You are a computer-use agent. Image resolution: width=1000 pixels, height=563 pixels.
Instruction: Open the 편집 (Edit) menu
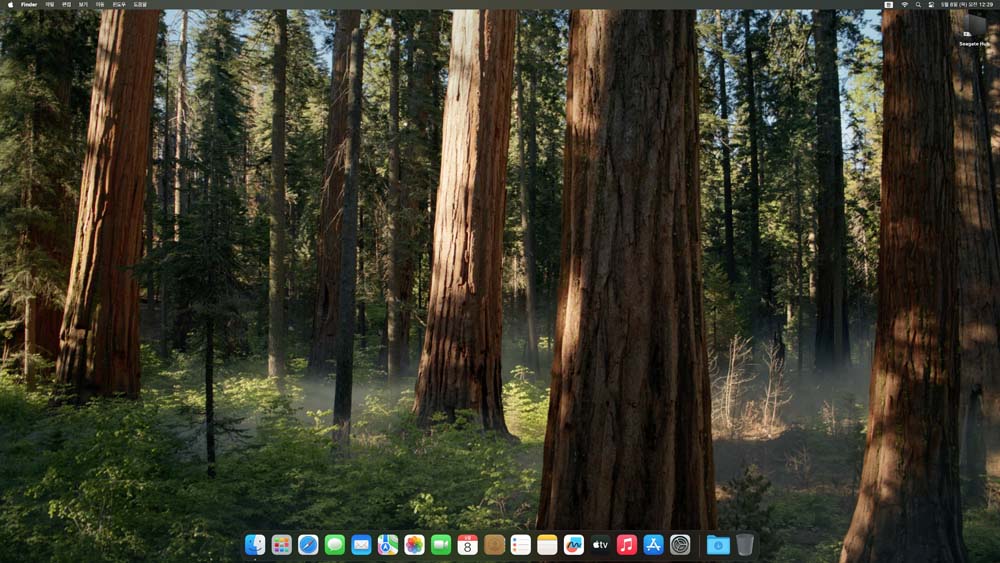[x=66, y=4]
